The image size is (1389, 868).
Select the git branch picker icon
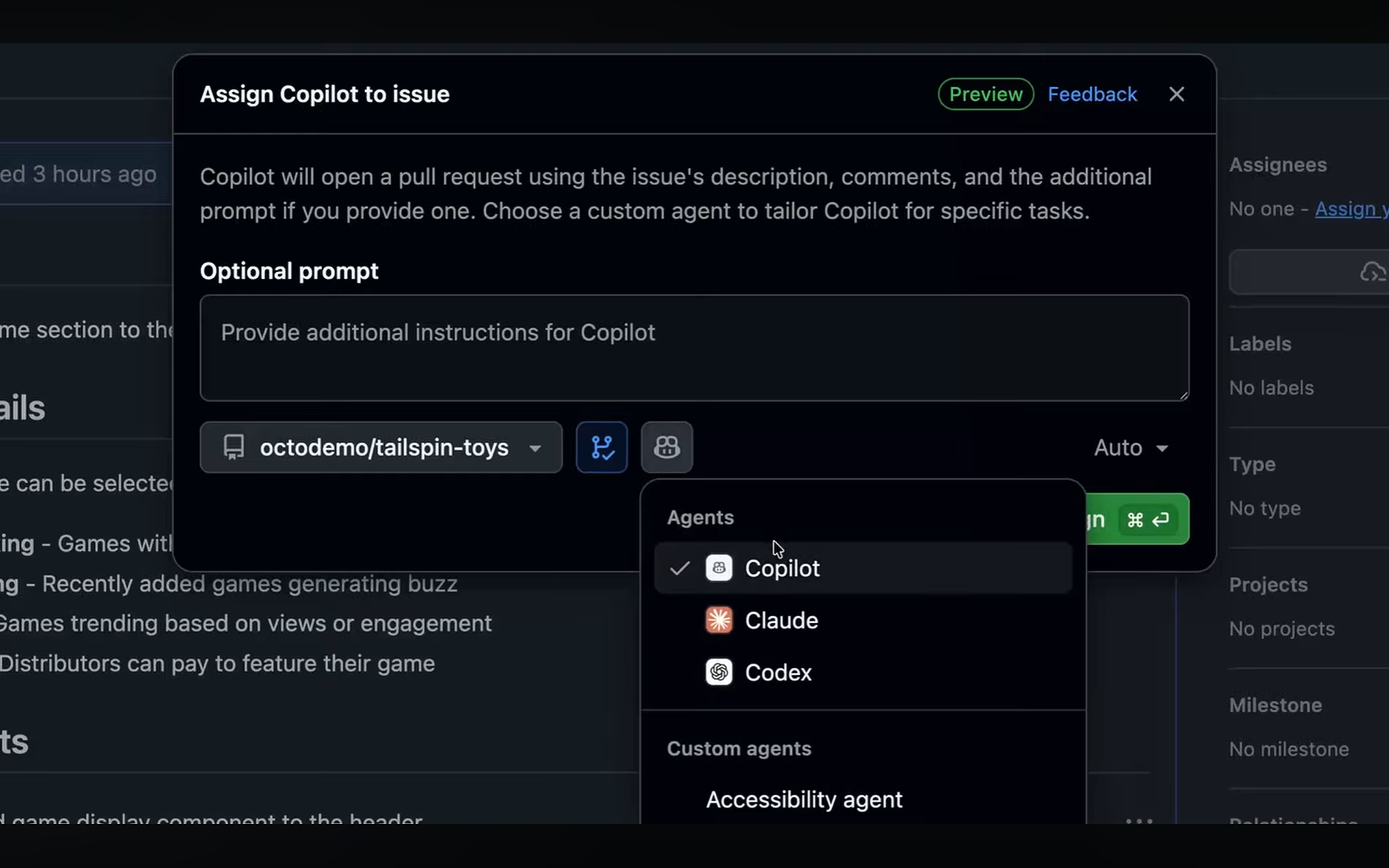601,447
